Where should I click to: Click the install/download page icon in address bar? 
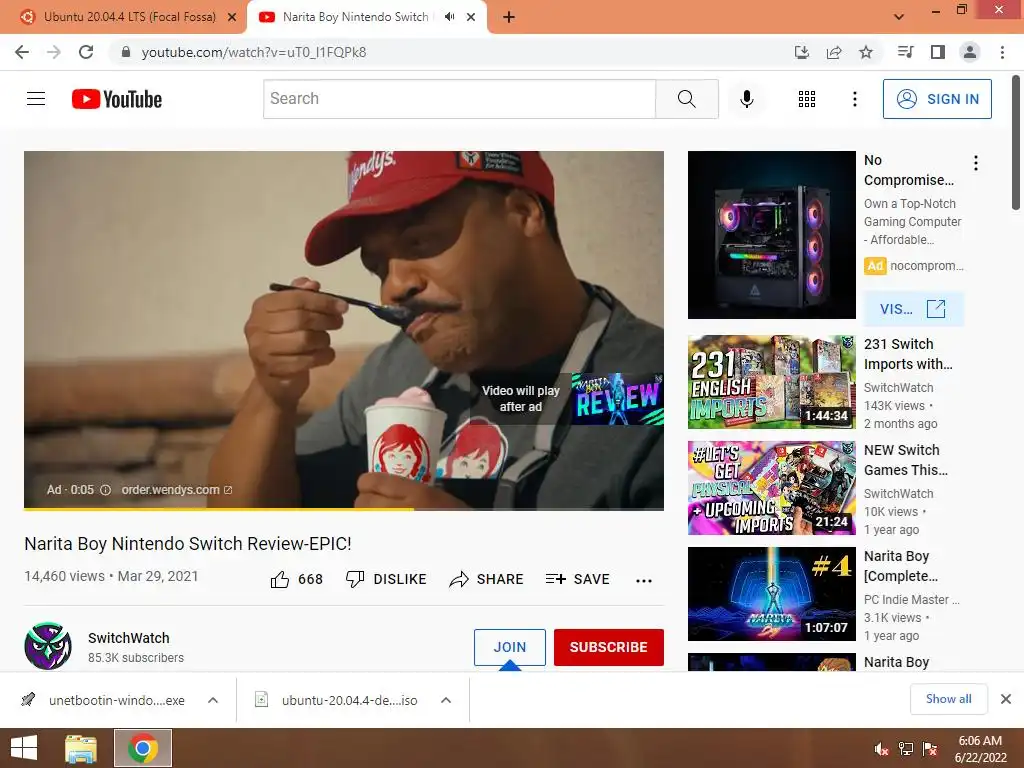(x=802, y=52)
